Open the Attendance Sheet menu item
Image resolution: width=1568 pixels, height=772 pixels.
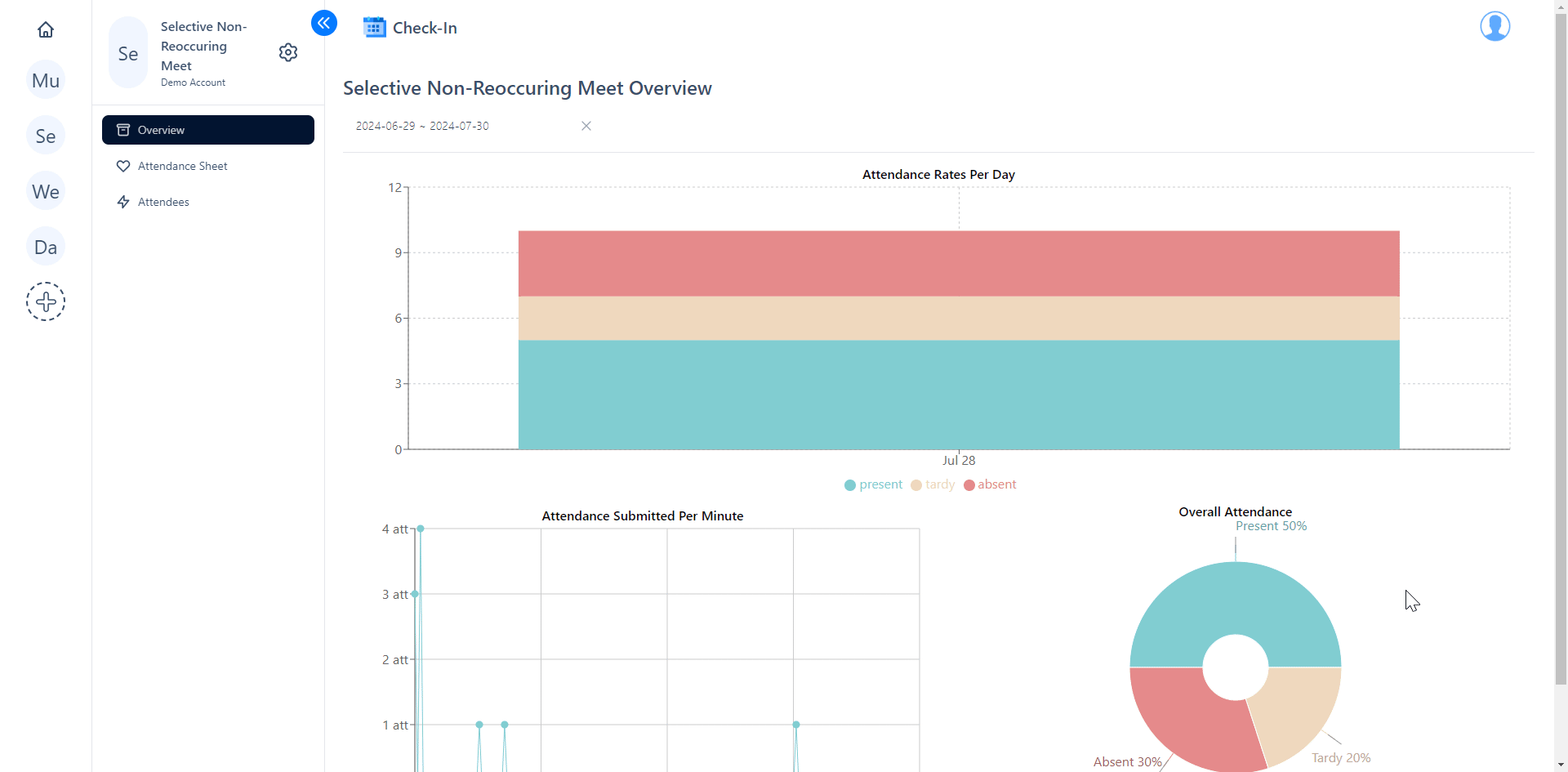pyautogui.click(x=208, y=166)
